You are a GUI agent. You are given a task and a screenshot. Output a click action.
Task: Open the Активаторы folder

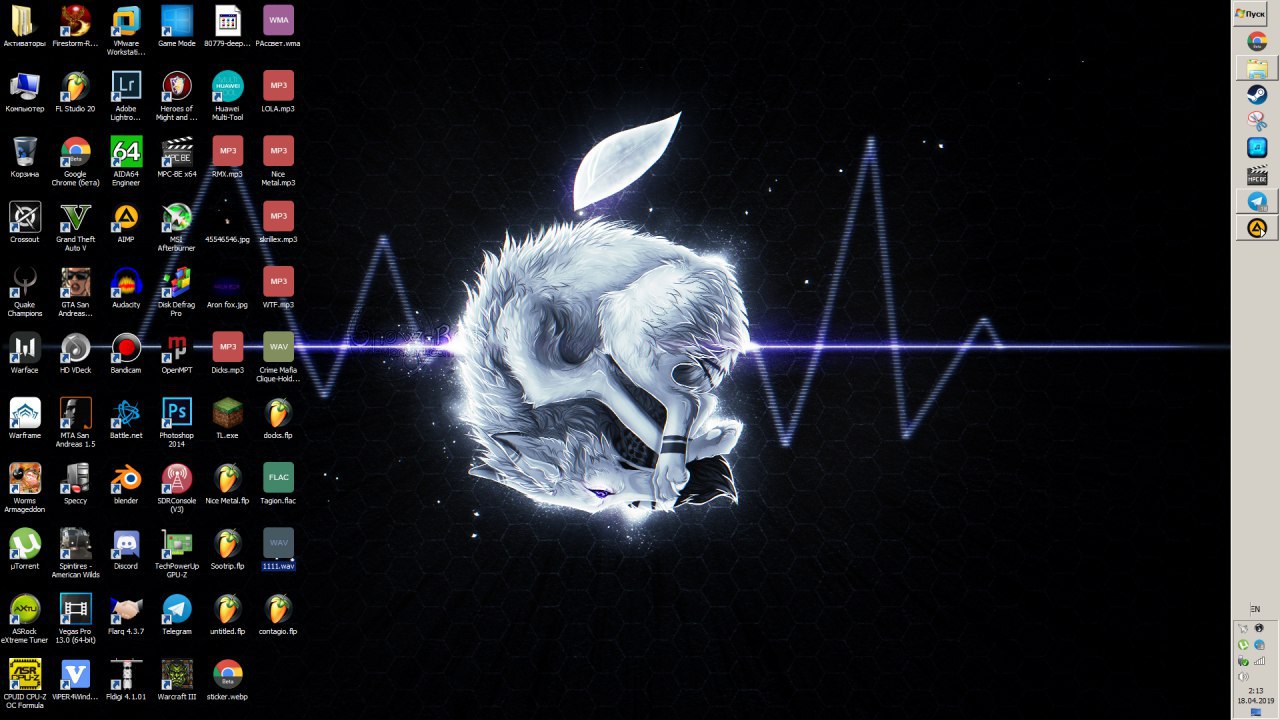(x=25, y=26)
